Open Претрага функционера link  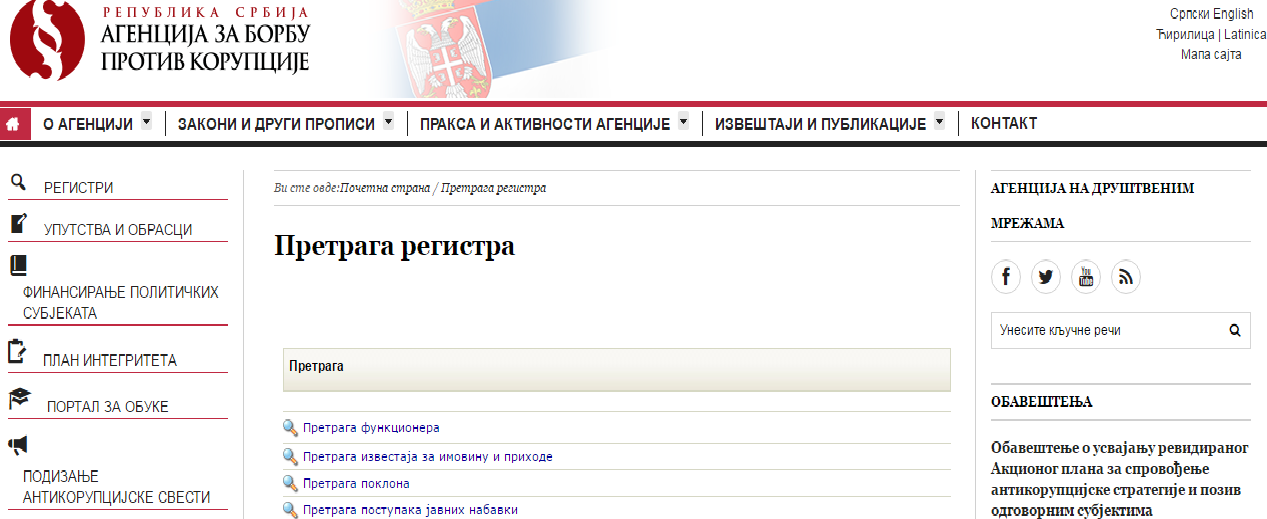click(x=371, y=428)
